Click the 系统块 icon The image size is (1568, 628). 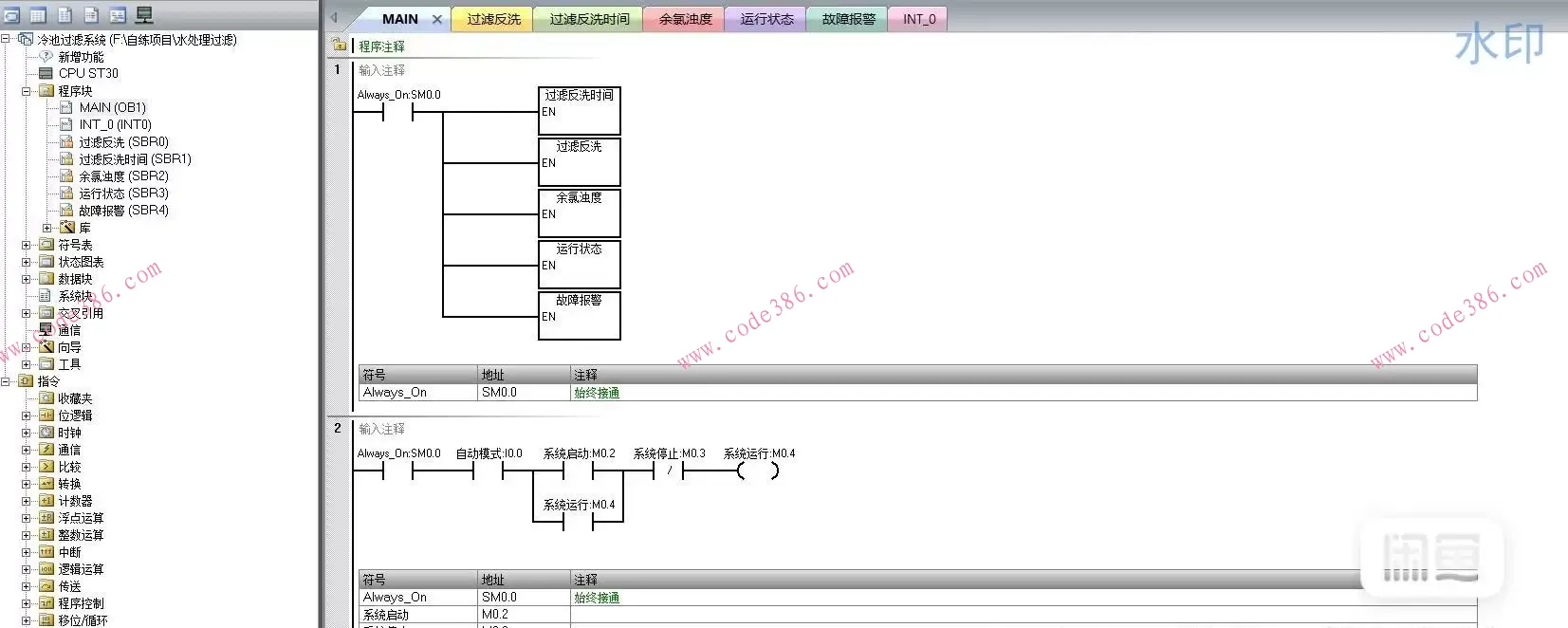tap(46, 296)
